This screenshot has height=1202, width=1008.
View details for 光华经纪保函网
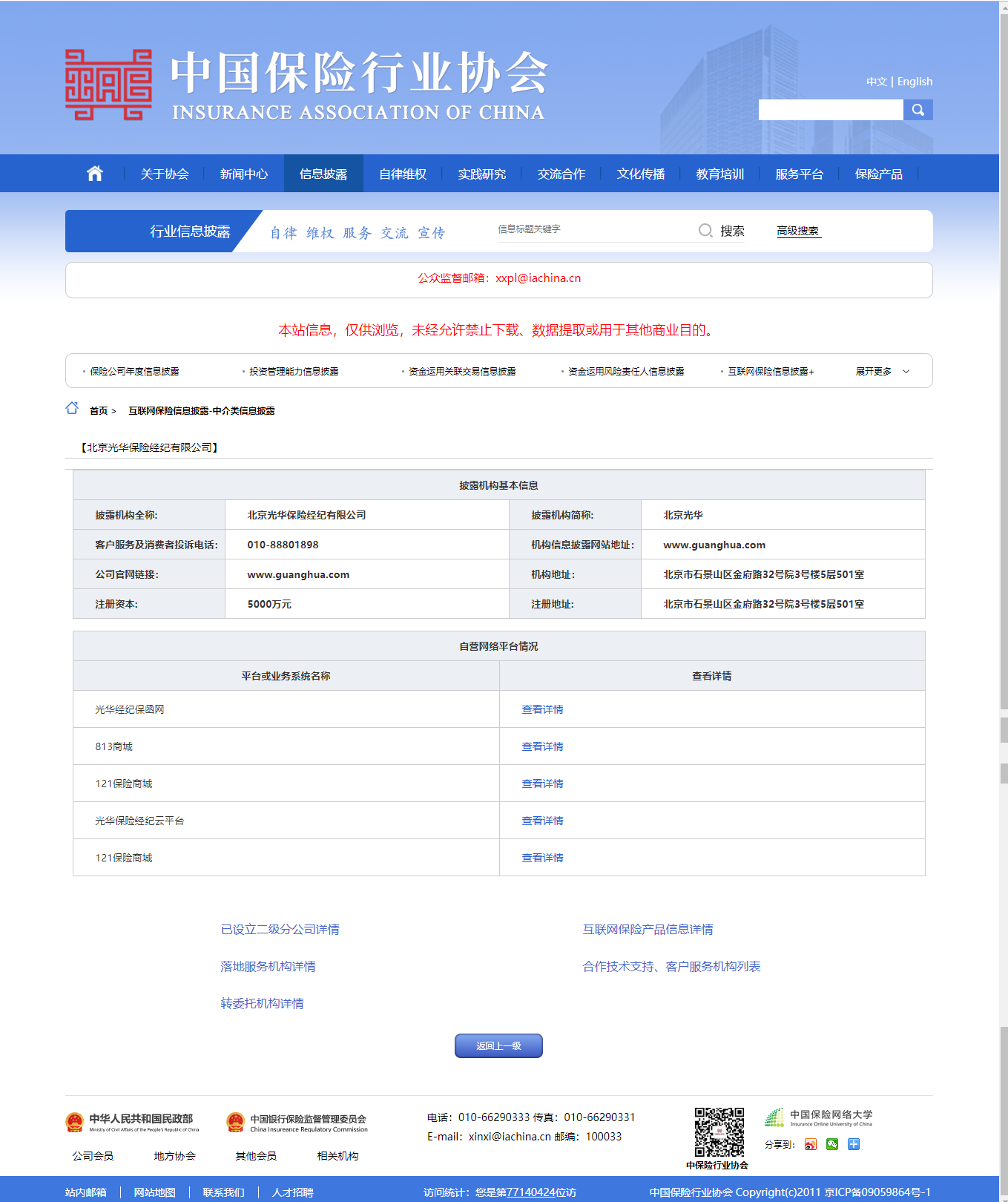click(542, 709)
